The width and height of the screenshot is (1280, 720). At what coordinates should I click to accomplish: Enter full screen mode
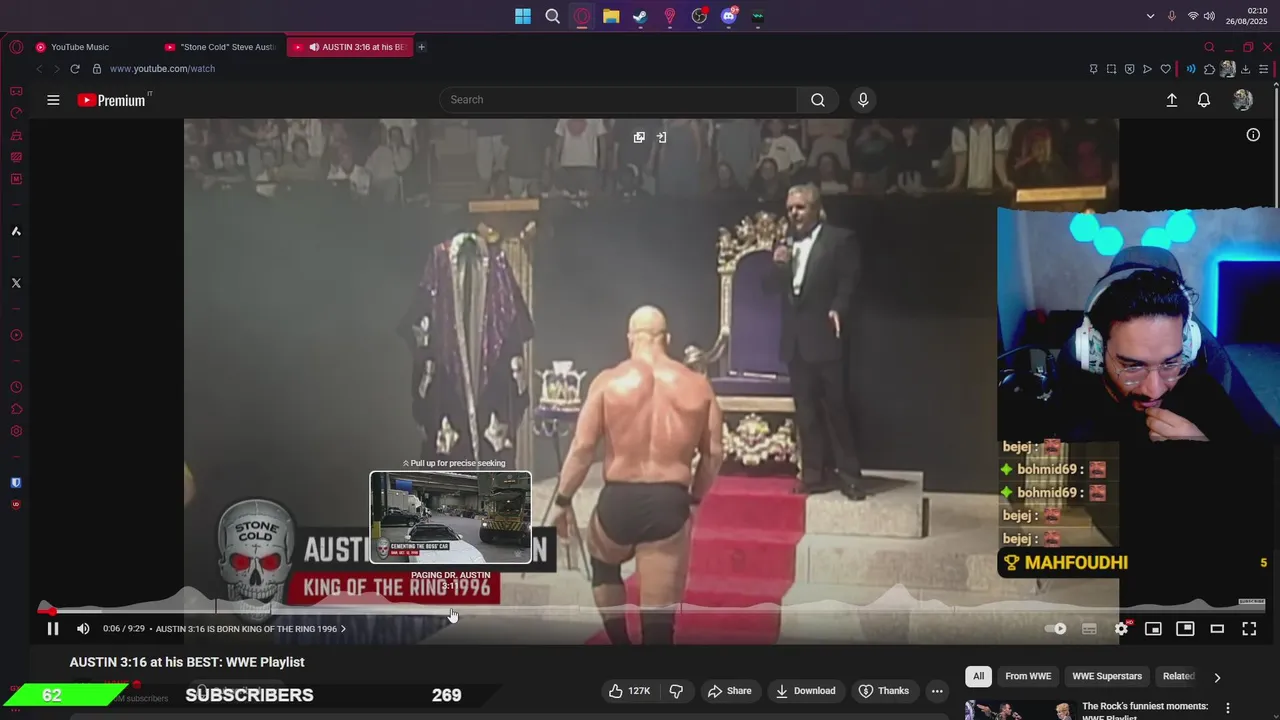click(x=1249, y=629)
